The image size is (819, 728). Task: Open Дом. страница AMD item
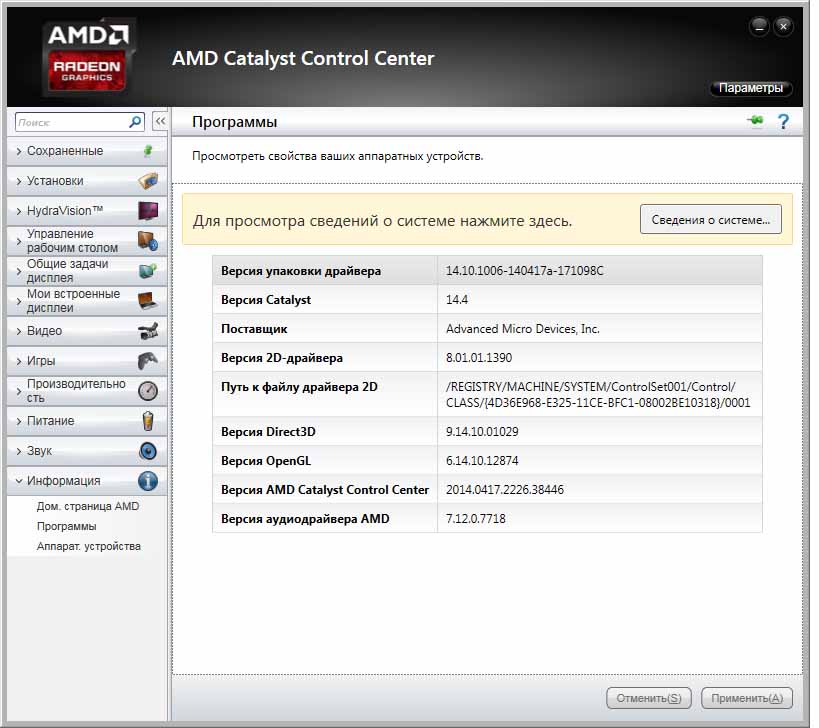click(88, 506)
